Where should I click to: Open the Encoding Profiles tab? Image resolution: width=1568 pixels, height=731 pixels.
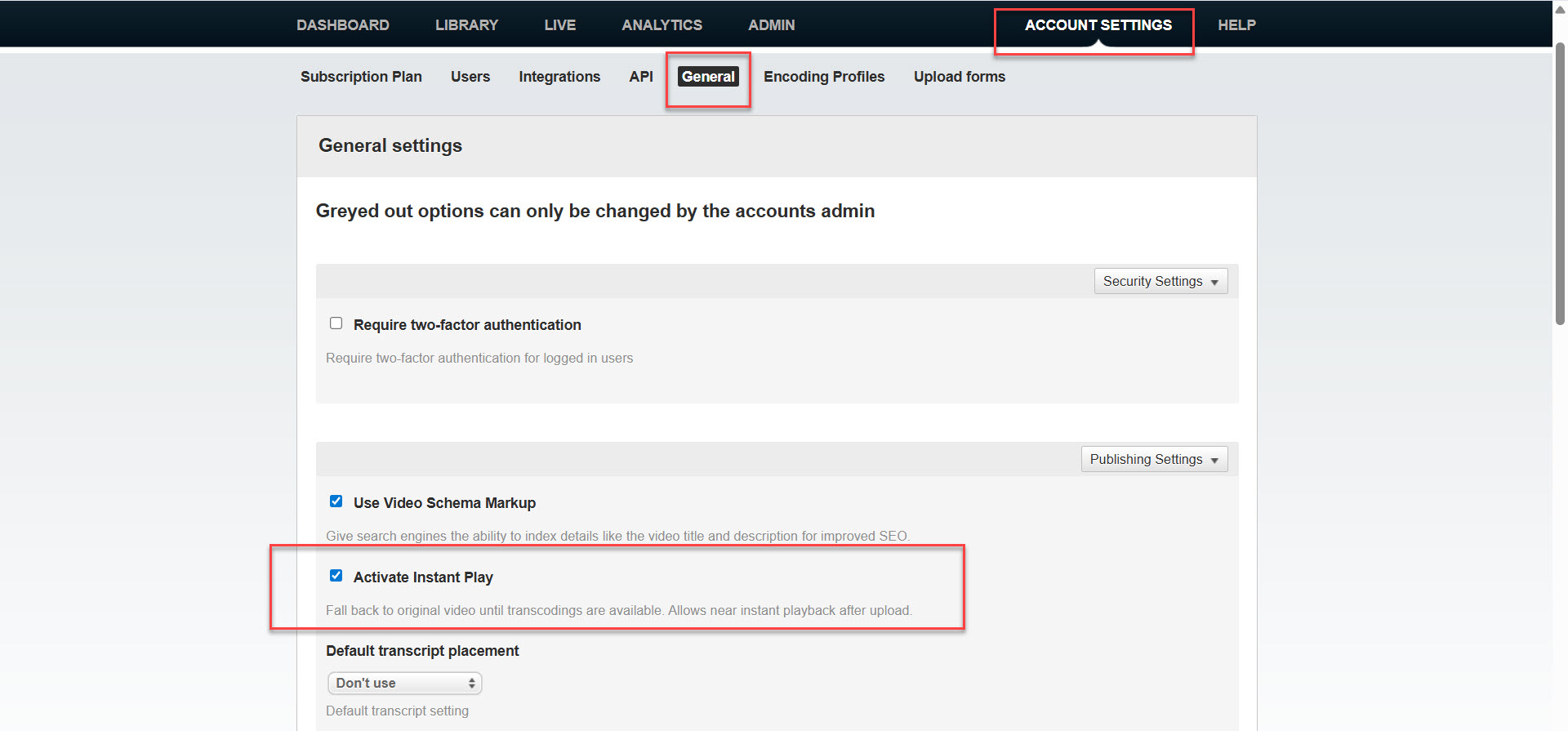[823, 77]
